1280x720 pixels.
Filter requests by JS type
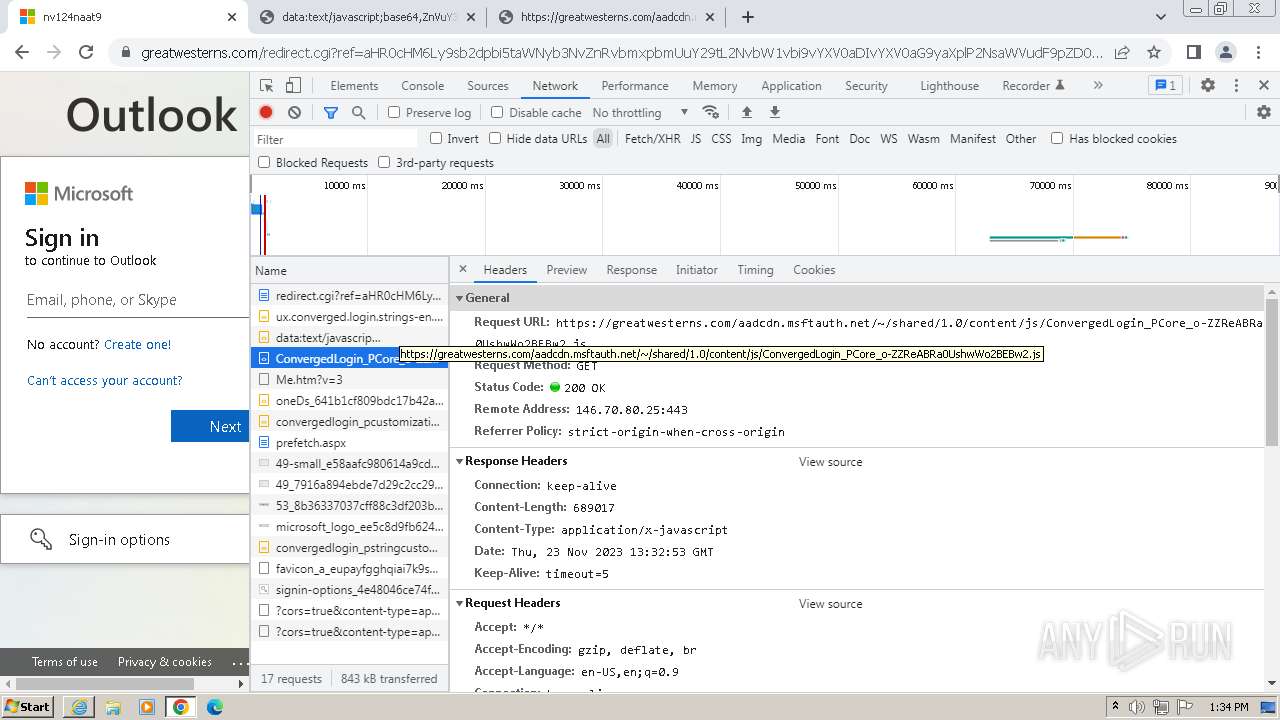696,139
